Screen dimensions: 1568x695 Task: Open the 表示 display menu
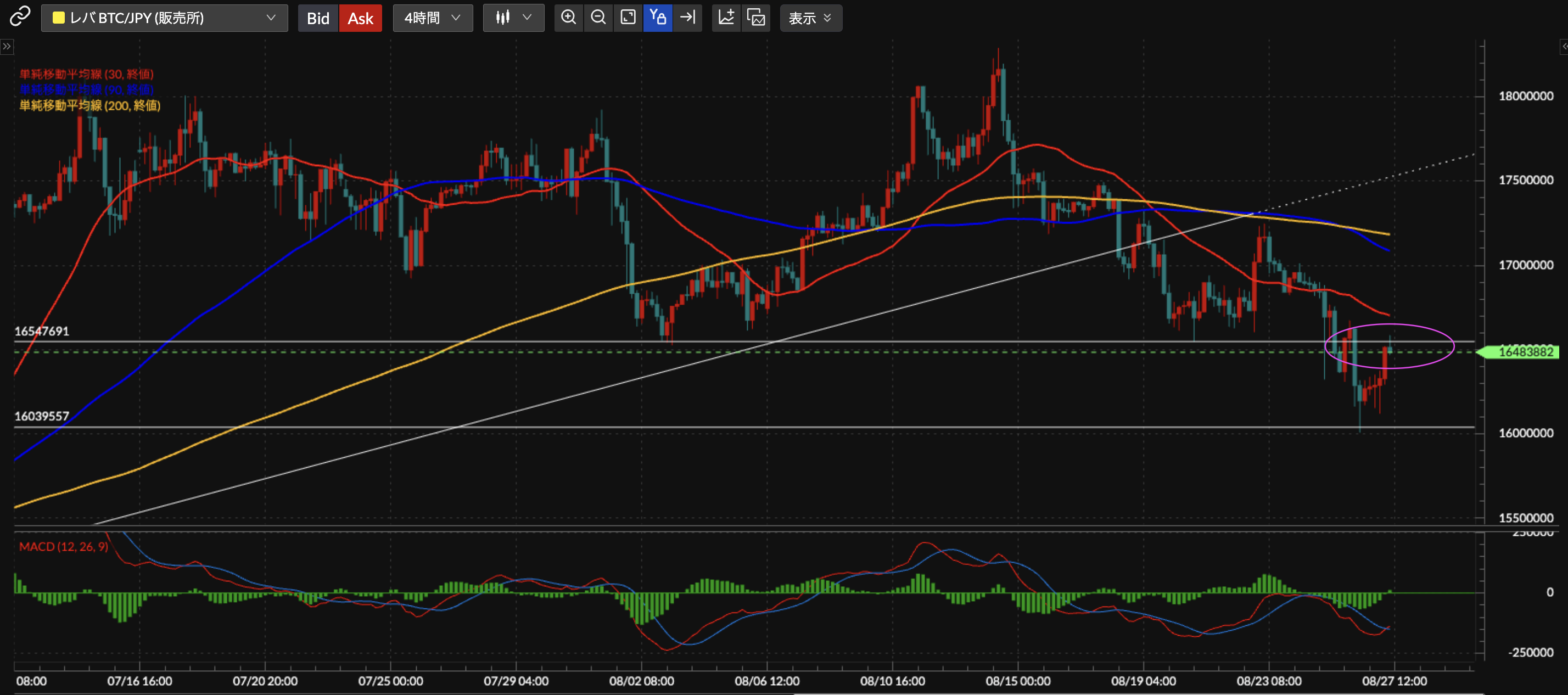[x=810, y=18]
